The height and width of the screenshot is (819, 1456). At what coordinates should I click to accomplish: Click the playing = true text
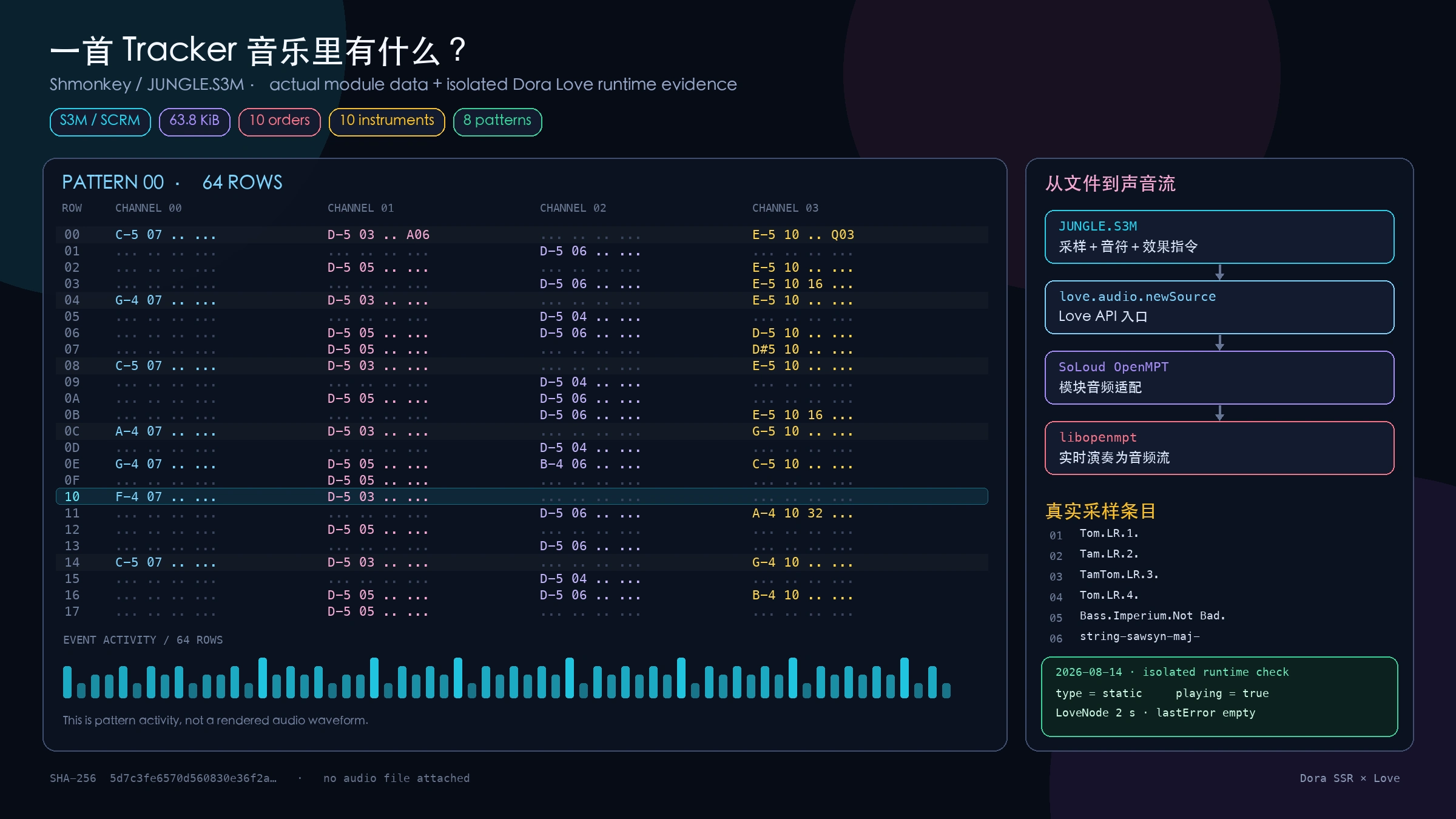(x=1222, y=693)
